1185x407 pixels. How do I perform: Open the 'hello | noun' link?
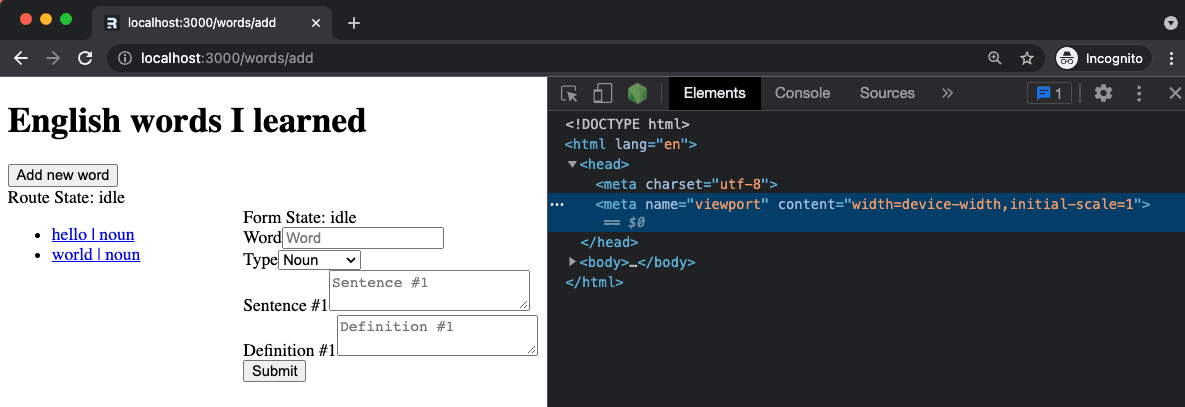pyautogui.click(x=93, y=235)
